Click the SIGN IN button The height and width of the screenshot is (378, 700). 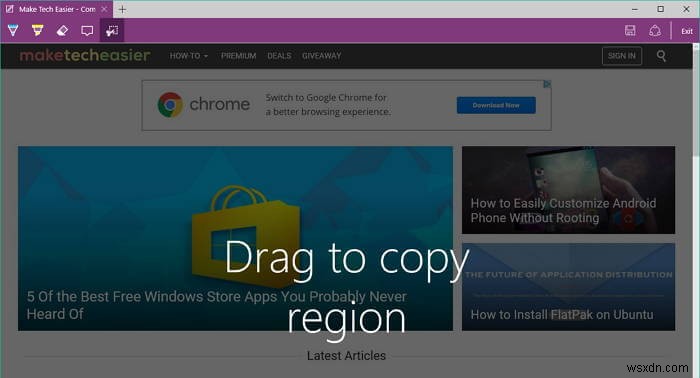(621, 56)
